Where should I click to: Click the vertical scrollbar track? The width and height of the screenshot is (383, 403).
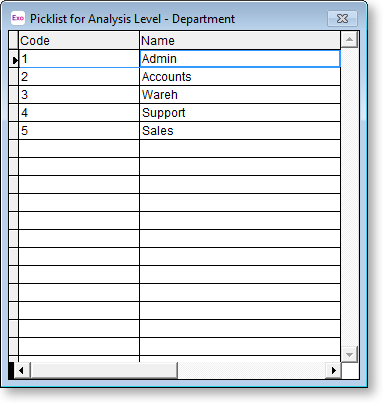[349, 197]
